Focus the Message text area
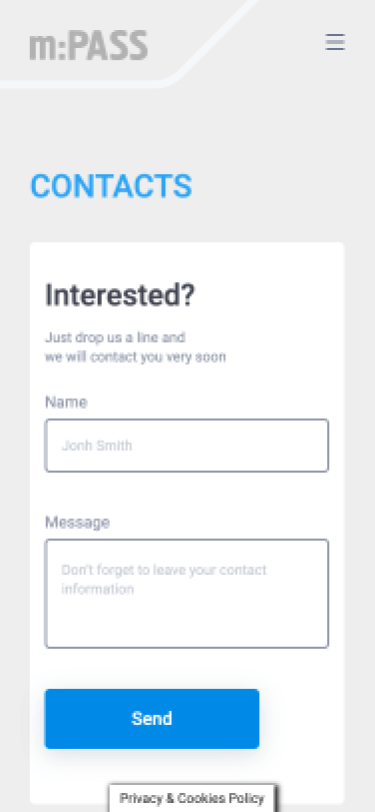The height and width of the screenshot is (812, 375). [x=187, y=593]
